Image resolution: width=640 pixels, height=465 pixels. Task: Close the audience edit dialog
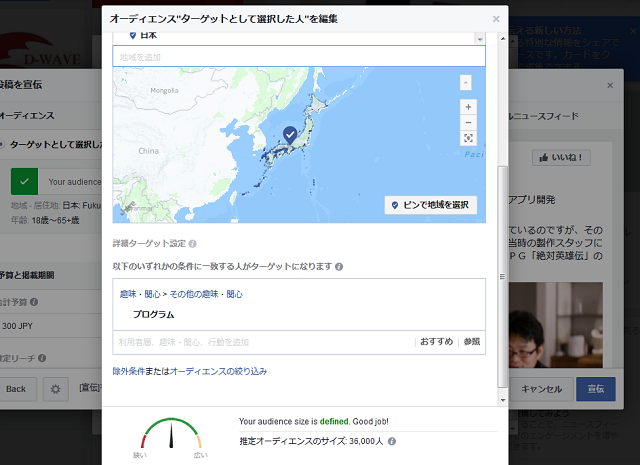[496, 18]
